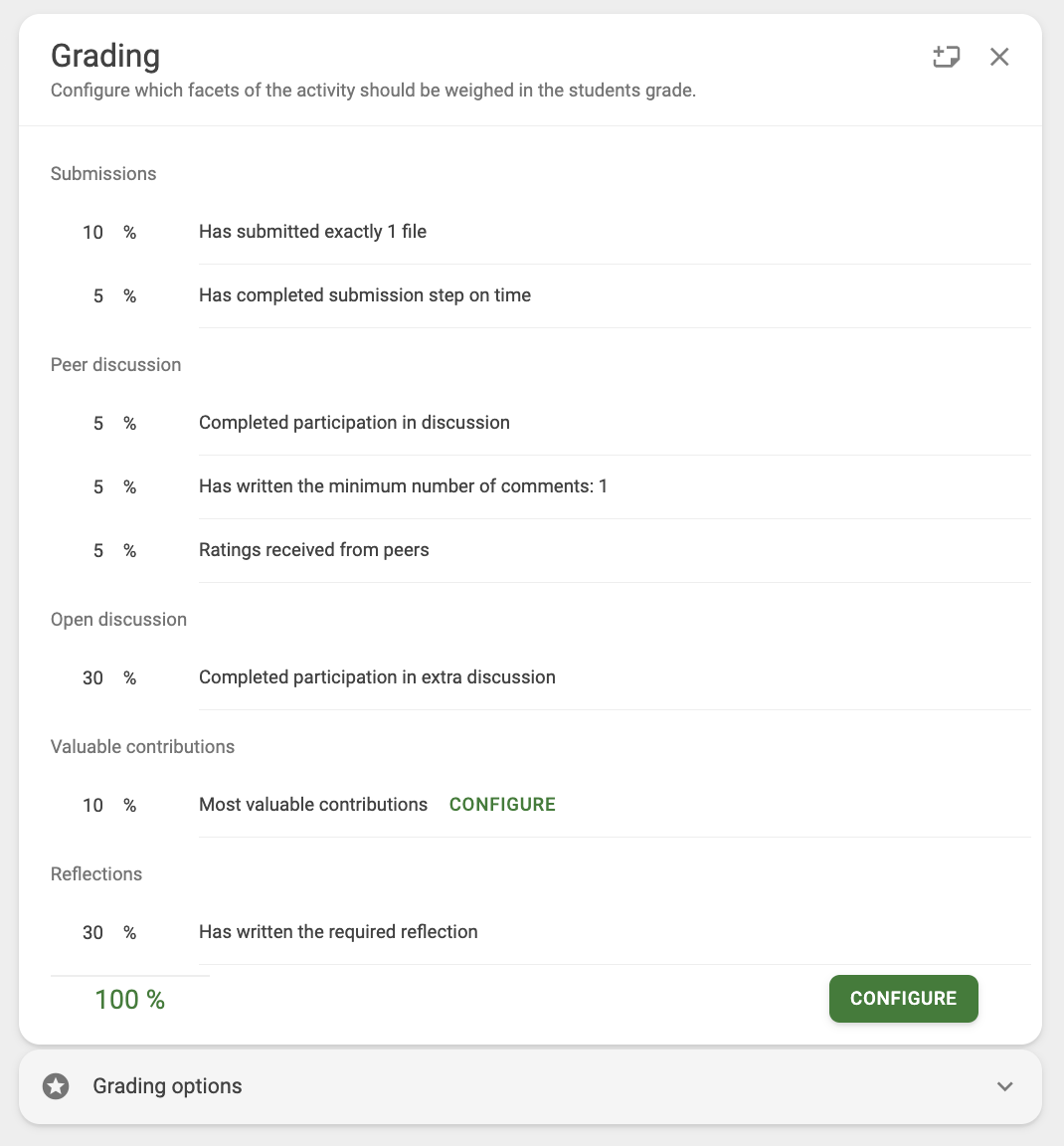Open the Grading options panel
This screenshot has height=1146, width=1064.
tap(531, 1086)
